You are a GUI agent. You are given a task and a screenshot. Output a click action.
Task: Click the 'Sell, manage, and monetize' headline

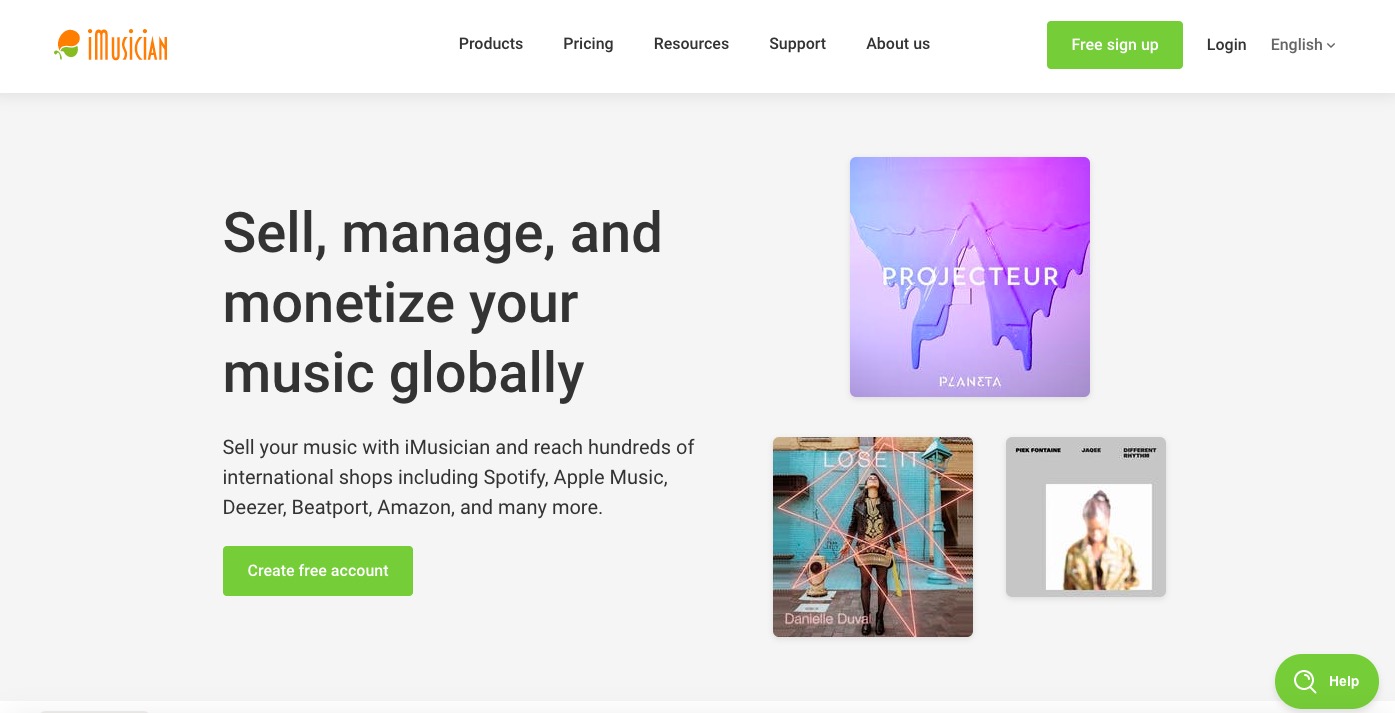(x=442, y=302)
